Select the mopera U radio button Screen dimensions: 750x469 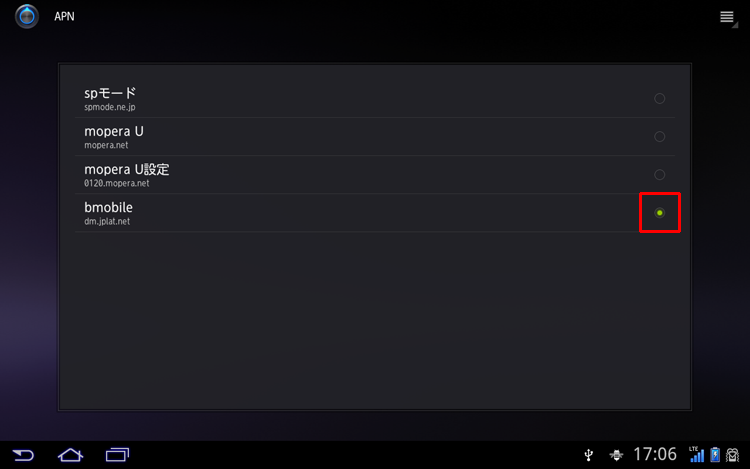click(x=660, y=137)
